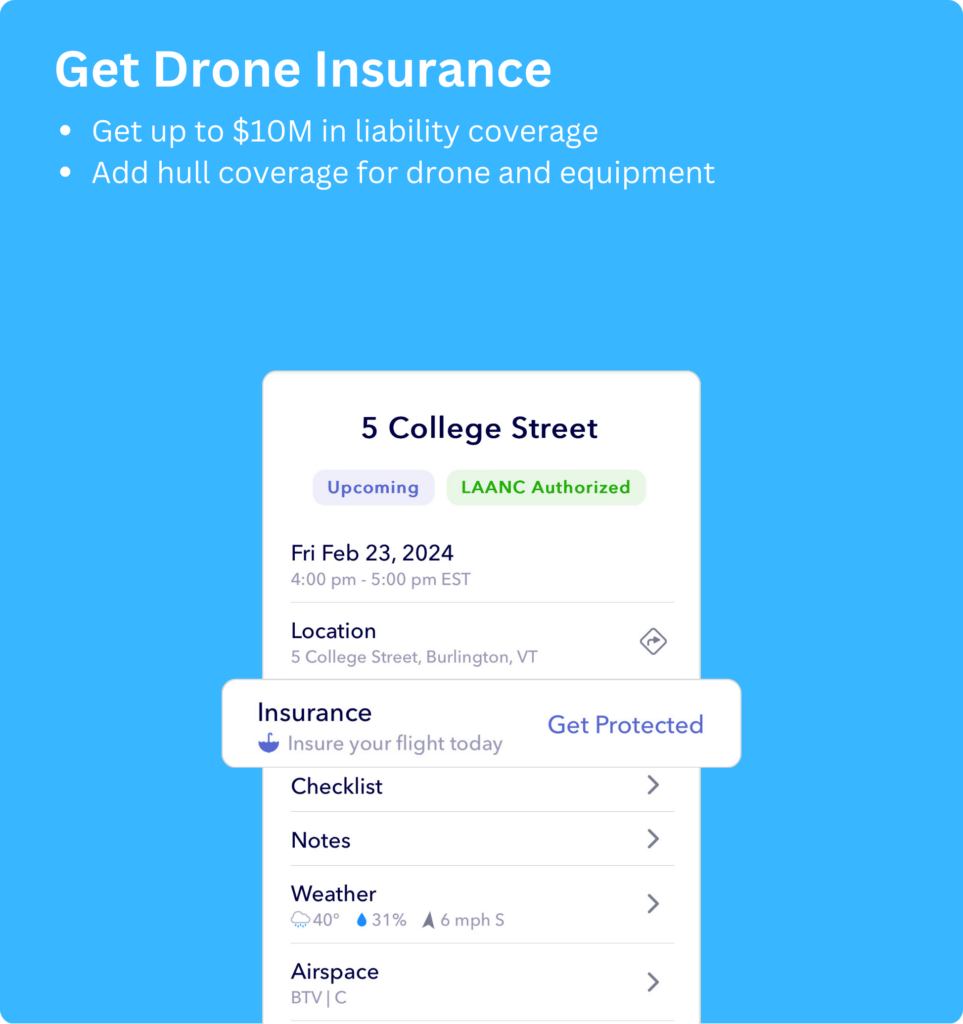Click the Fri Feb 23, 2024 date
This screenshot has width=963, height=1024.
[x=372, y=553]
